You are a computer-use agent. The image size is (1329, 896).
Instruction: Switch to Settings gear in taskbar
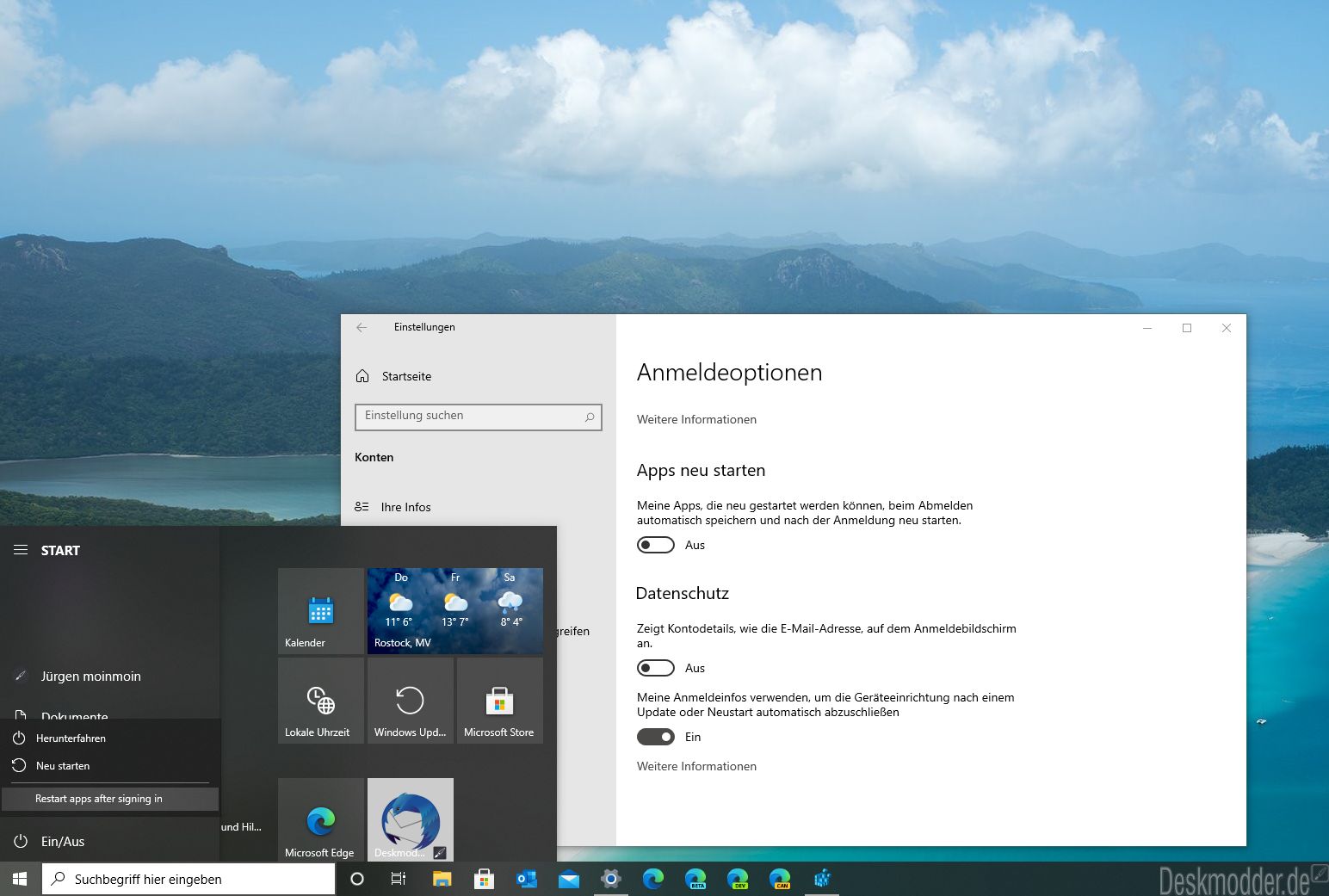[x=611, y=879]
